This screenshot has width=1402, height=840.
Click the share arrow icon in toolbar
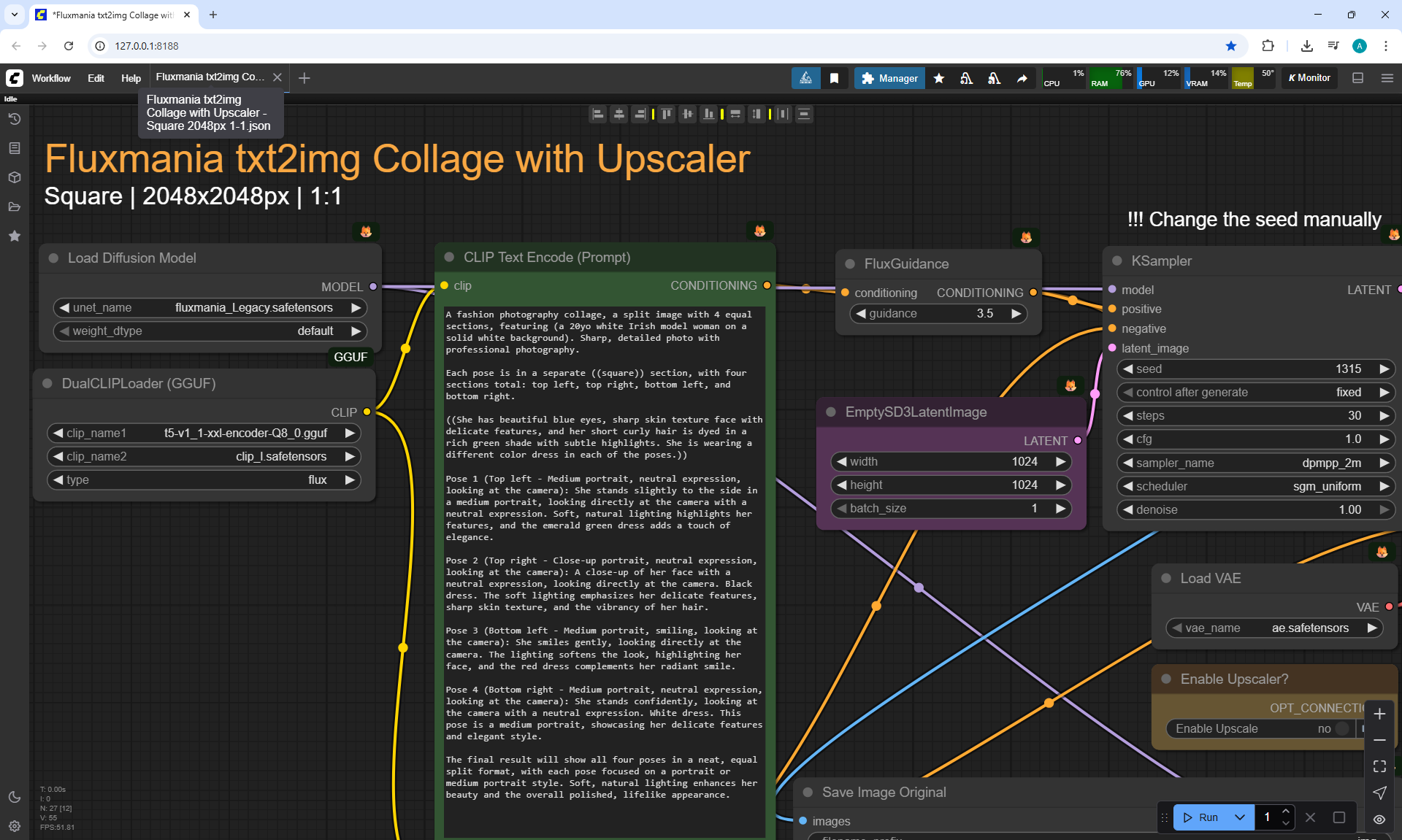1022,78
